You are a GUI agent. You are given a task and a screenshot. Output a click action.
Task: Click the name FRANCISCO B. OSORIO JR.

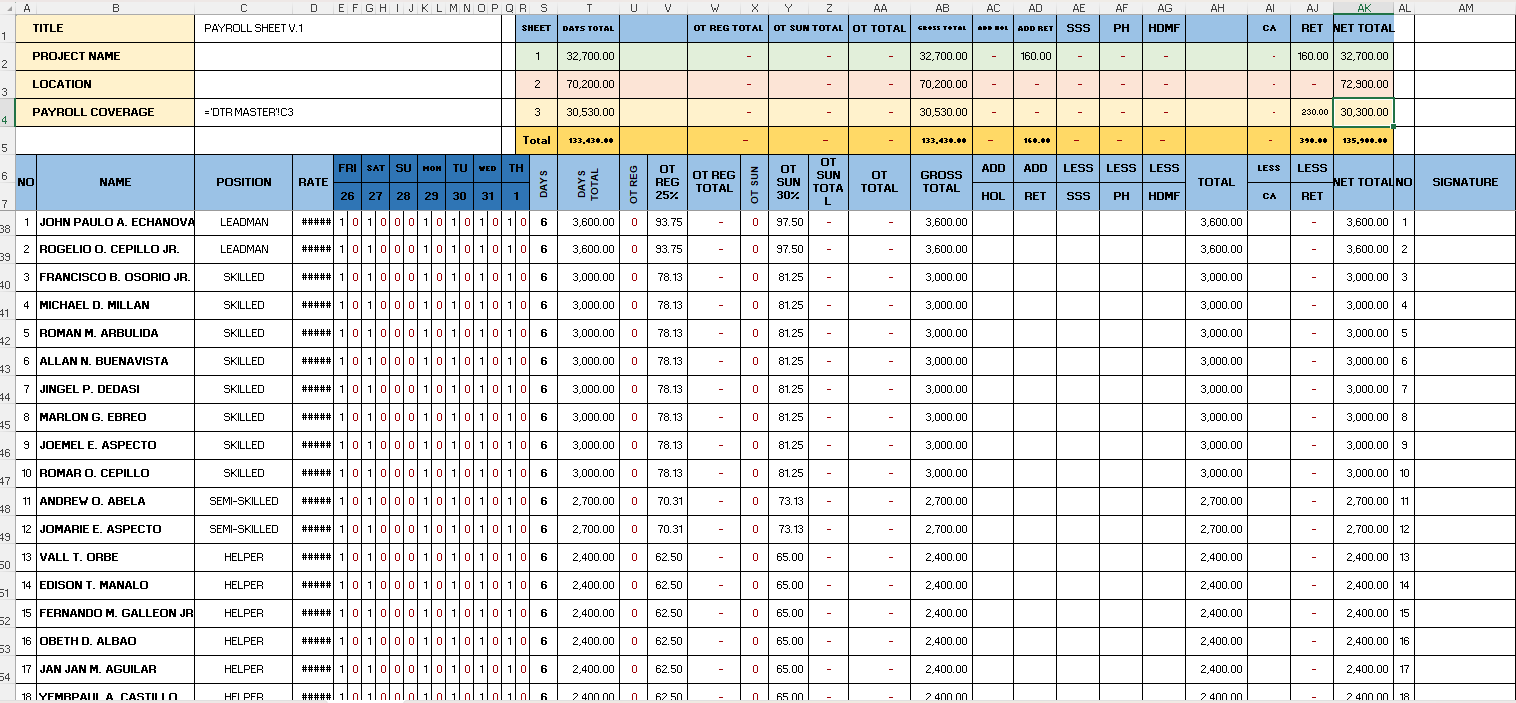[114, 277]
